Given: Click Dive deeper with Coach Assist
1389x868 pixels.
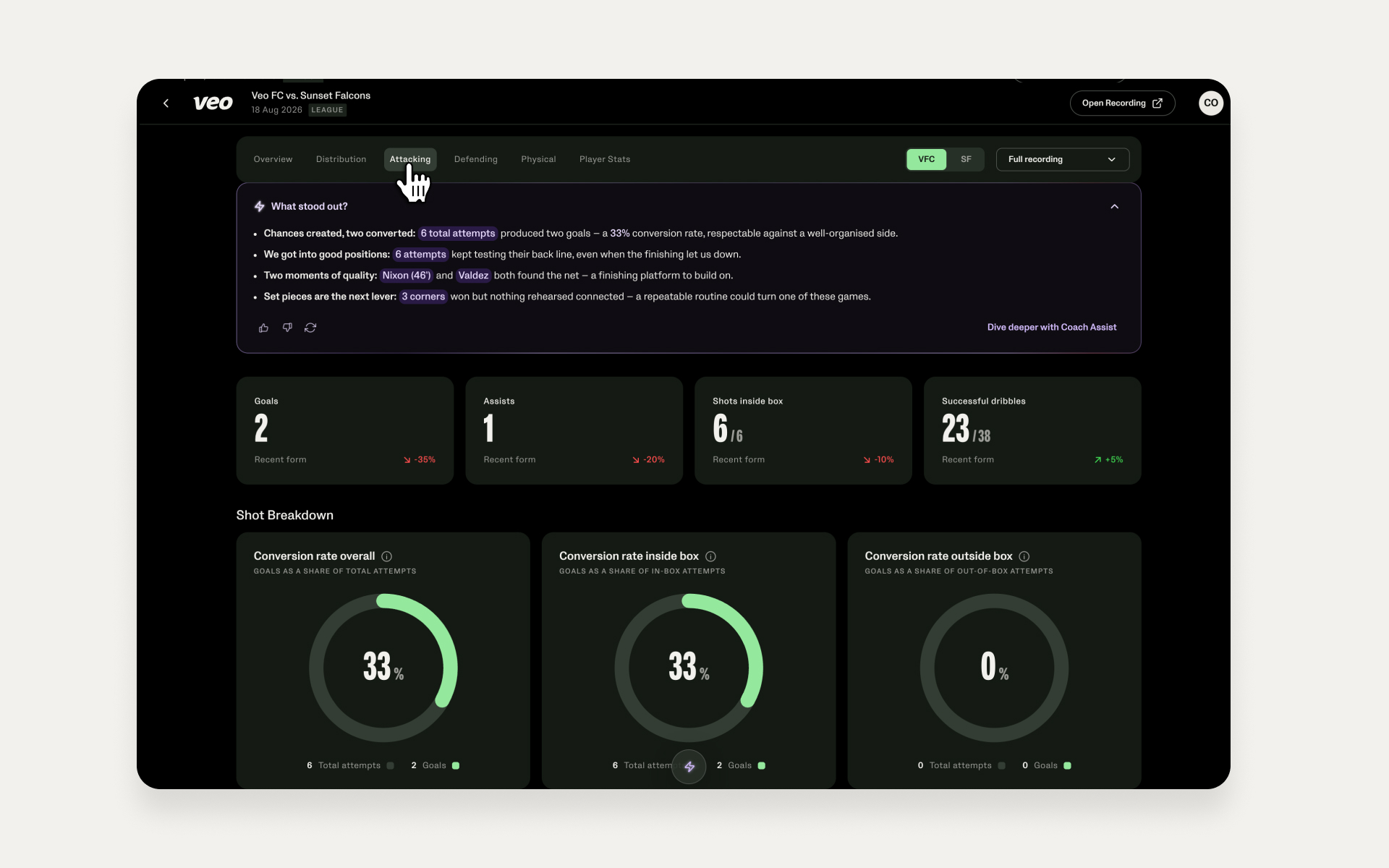Looking at the screenshot, I should tap(1052, 328).
